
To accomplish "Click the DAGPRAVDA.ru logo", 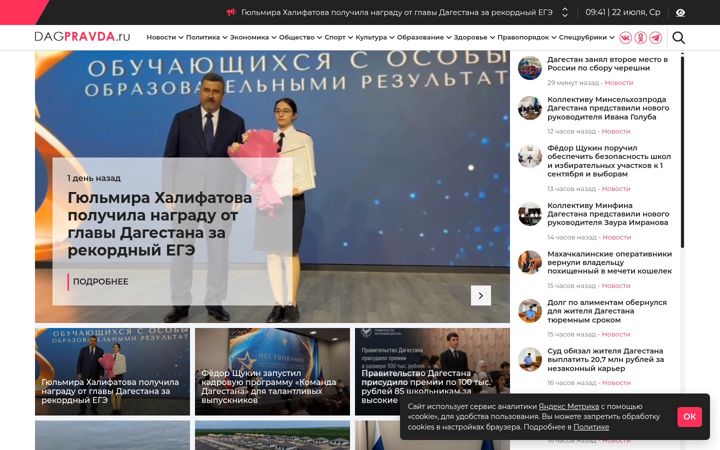I will 82,37.
